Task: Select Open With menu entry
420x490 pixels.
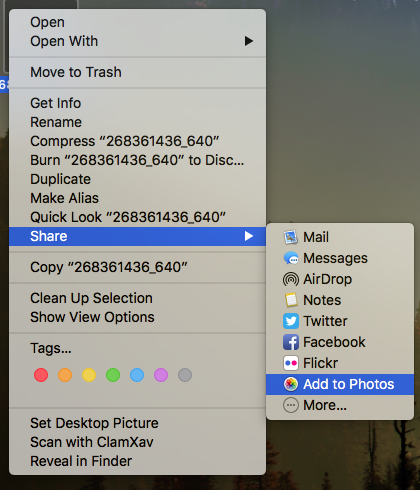Action: pos(137,41)
